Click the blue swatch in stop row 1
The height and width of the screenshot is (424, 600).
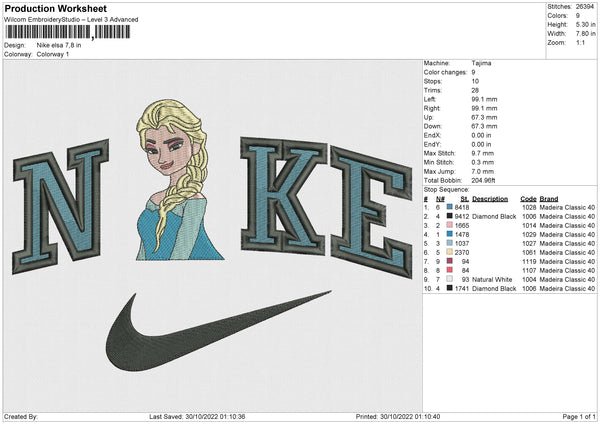point(450,207)
